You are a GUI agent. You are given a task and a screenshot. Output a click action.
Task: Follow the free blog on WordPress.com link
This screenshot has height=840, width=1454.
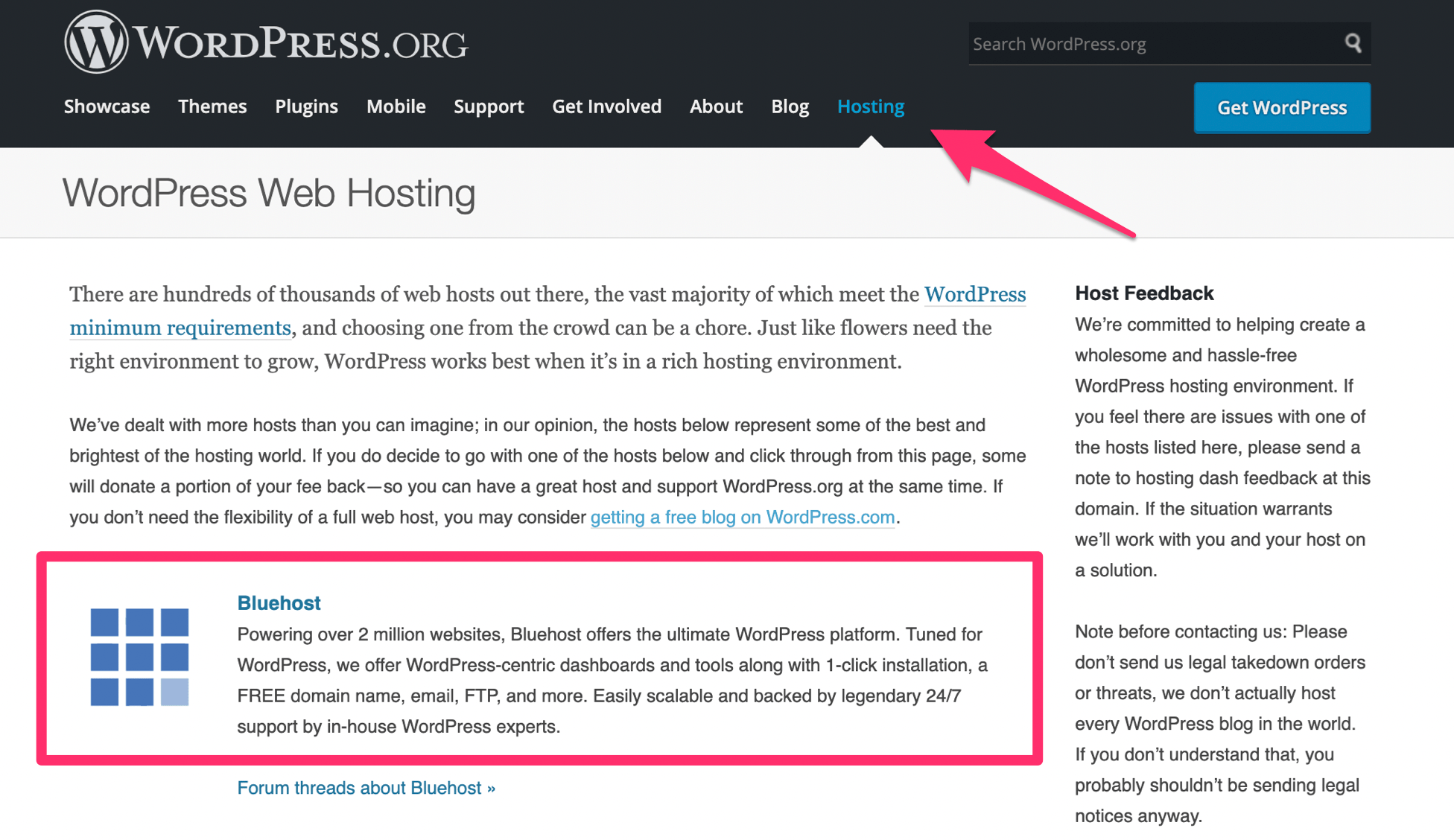click(743, 517)
